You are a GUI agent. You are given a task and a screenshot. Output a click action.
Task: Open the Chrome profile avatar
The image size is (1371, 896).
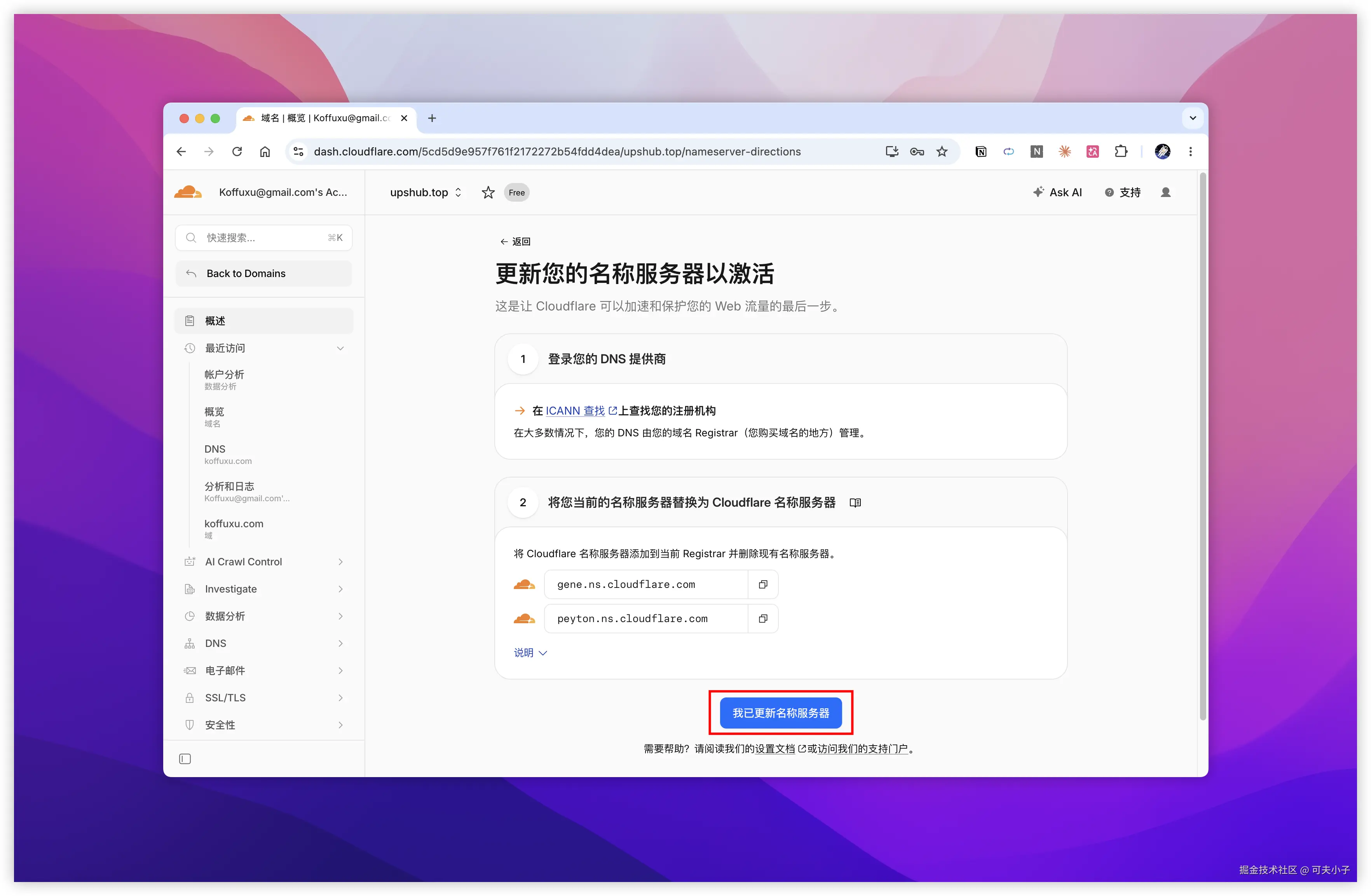coord(1162,152)
